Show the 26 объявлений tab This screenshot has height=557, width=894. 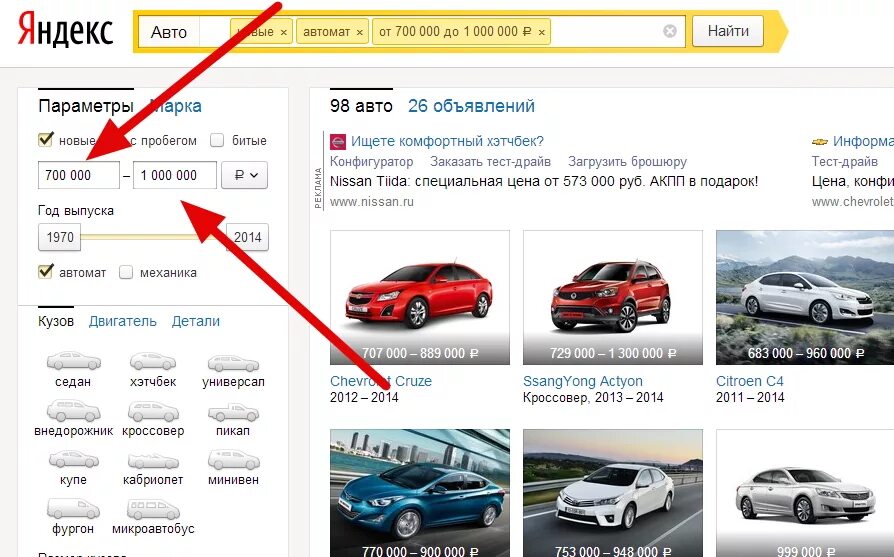point(472,106)
